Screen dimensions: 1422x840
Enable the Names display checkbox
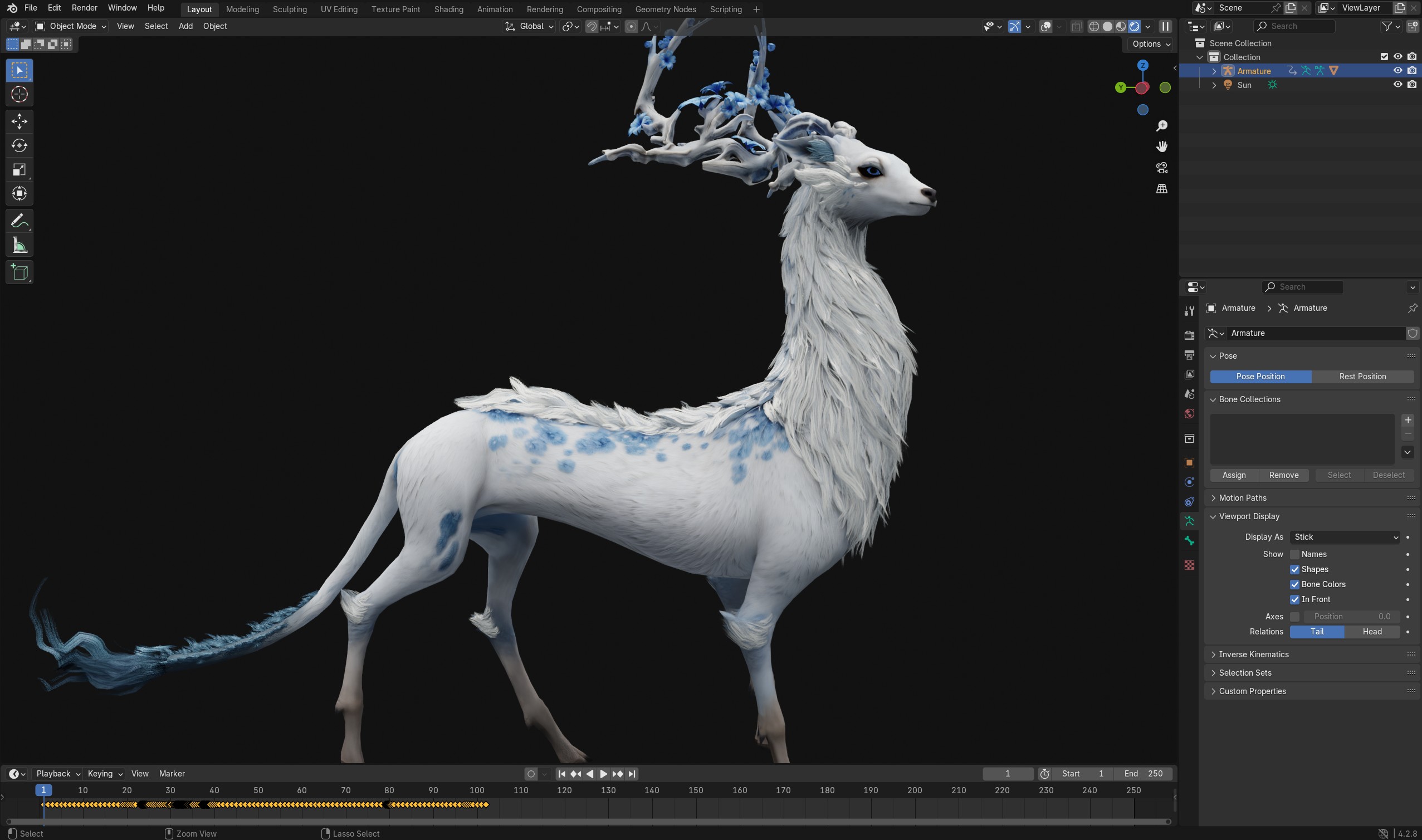[x=1294, y=554]
